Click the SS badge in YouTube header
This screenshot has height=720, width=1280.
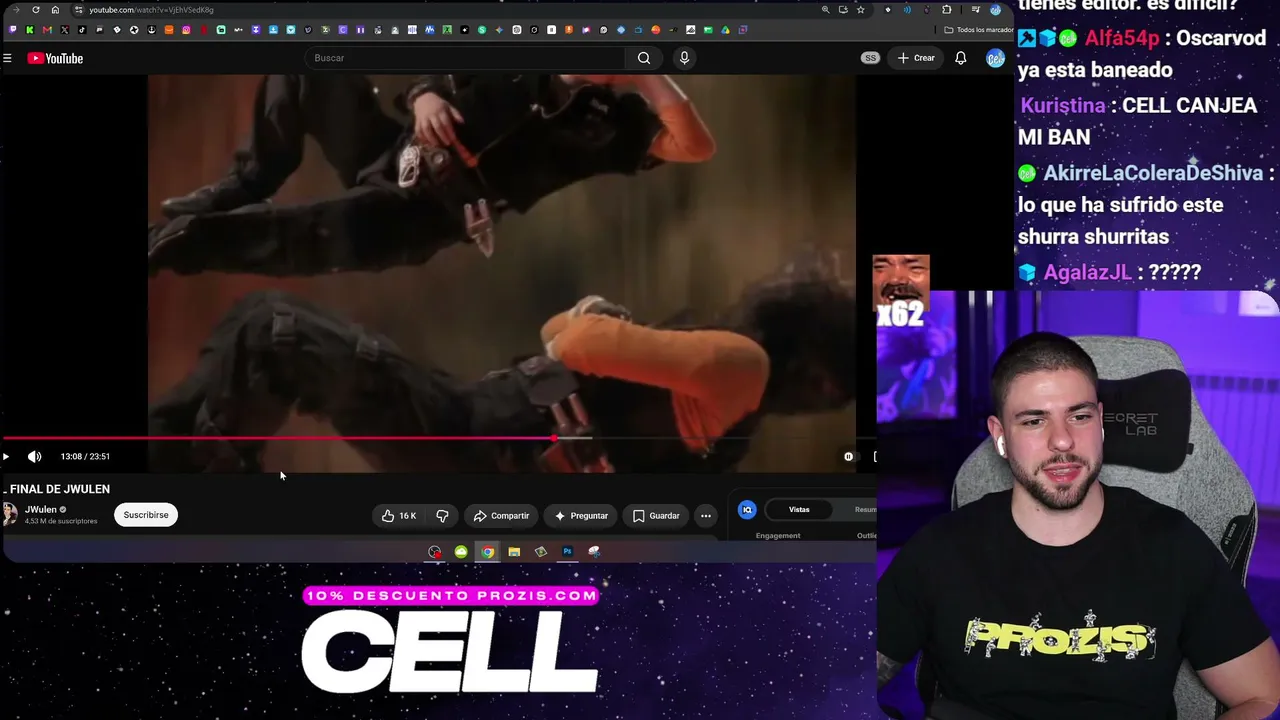pos(870,58)
